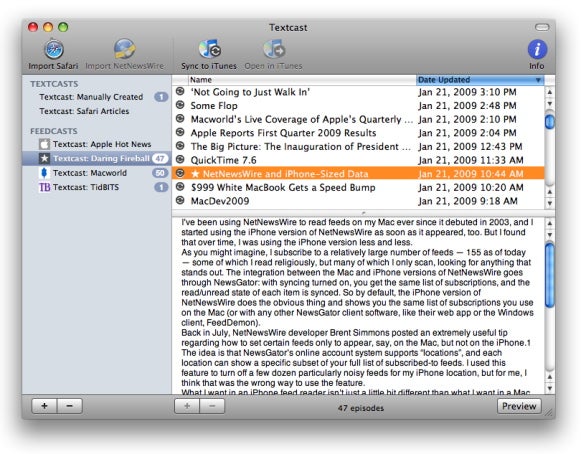
Task: Click the Apple Hot News feed icon
Action: [x=44, y=144]
